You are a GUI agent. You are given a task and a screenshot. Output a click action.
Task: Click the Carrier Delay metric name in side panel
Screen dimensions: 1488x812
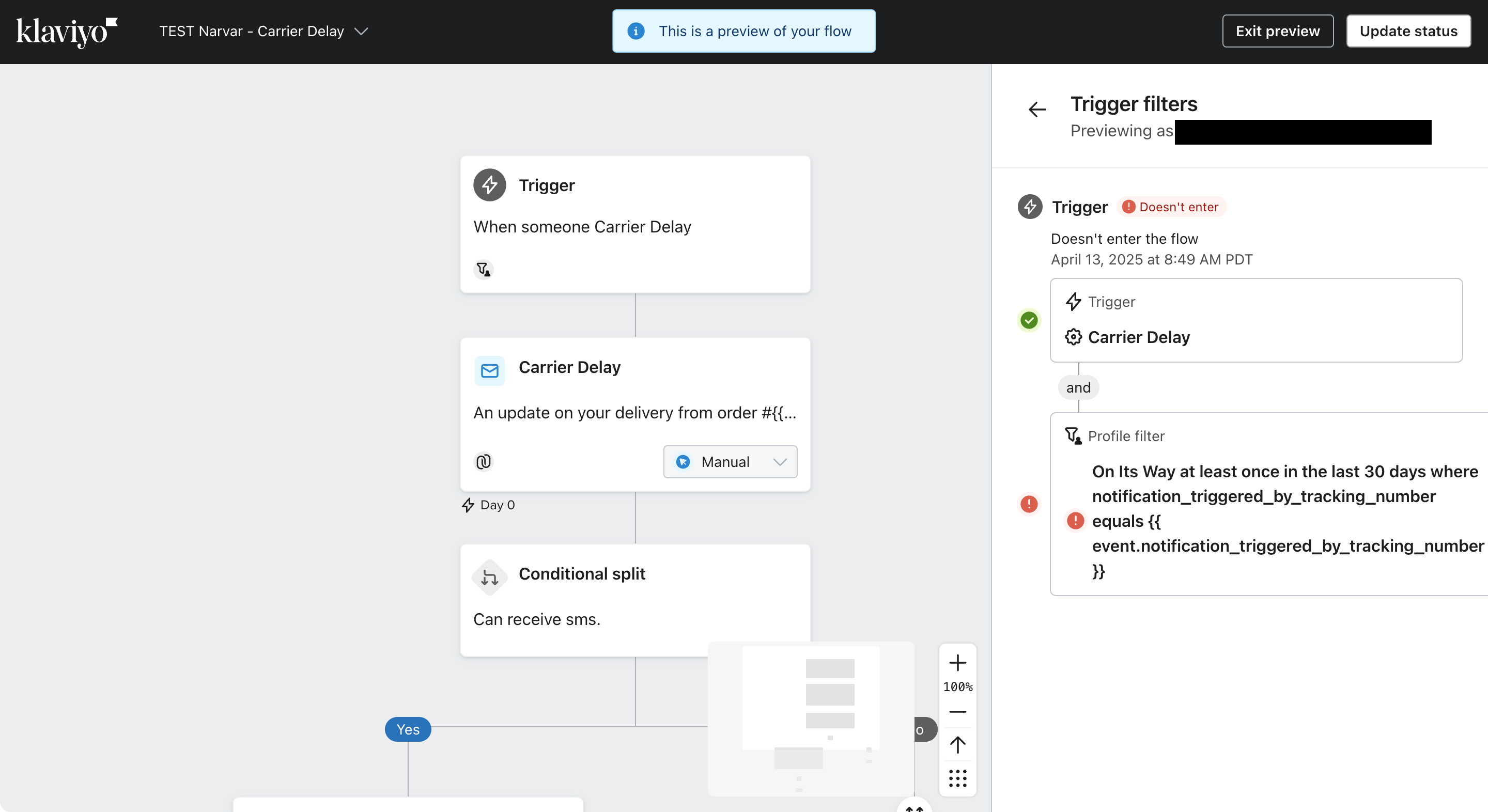tap(1139, 337)
